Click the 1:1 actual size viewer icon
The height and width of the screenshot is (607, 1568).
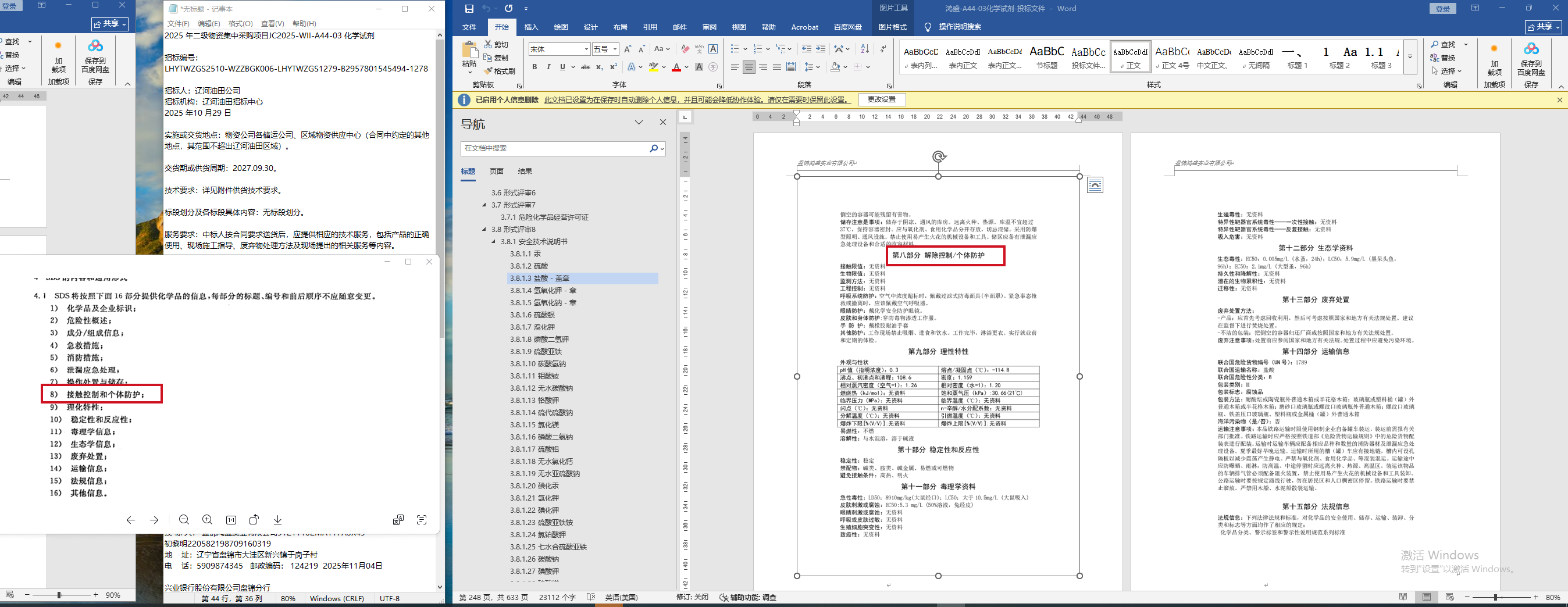tap(231, 519)
